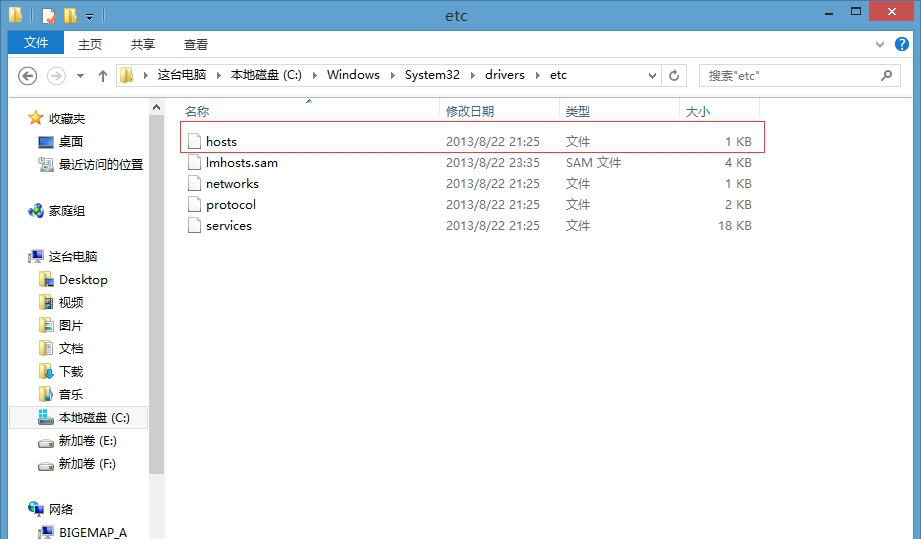Click the hosts file icon
The height and width of the screenshot is (560, 921).
click(x=194, y=141)
